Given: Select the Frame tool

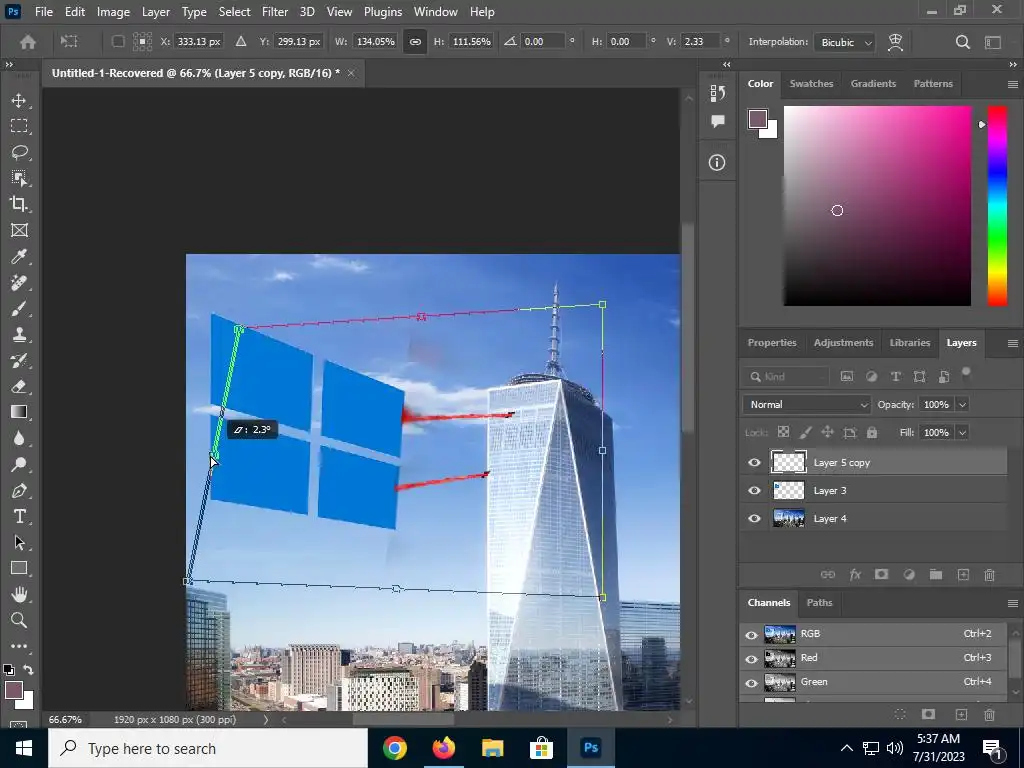Looking at the screenshot, I should (x=19, y=230).
